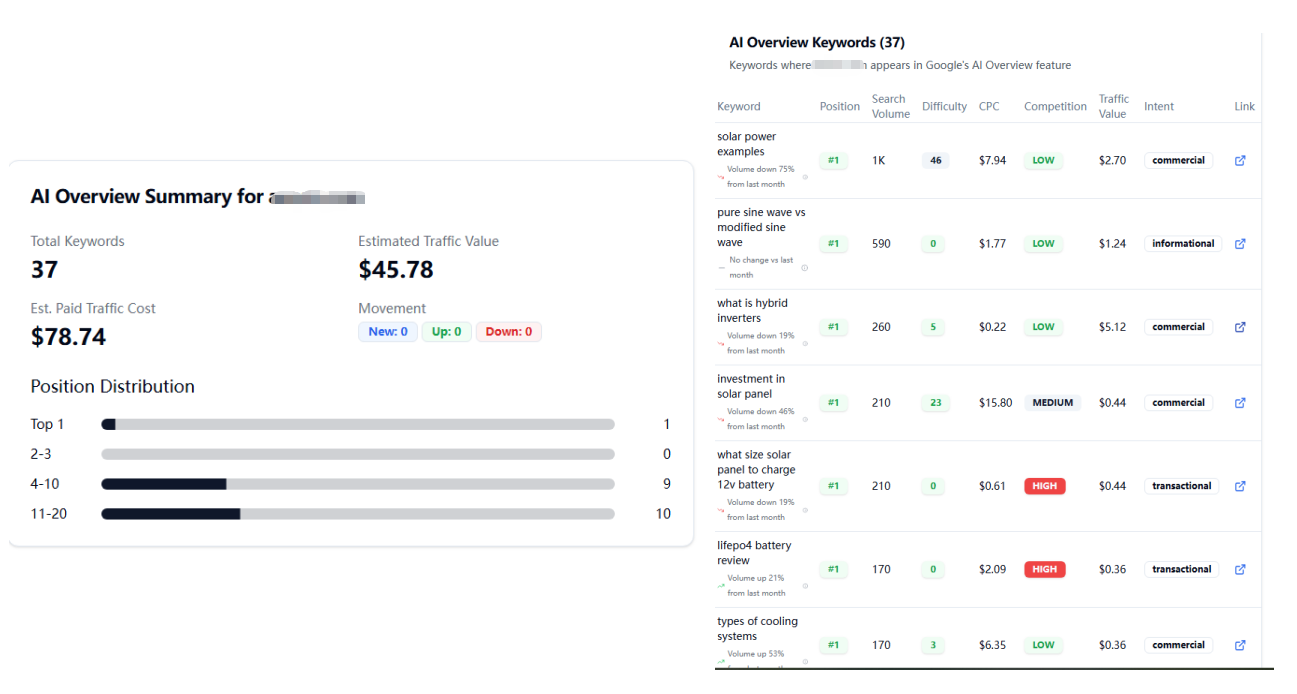
Task: Sort table by Difficulty column header
Action: [944, 106]
